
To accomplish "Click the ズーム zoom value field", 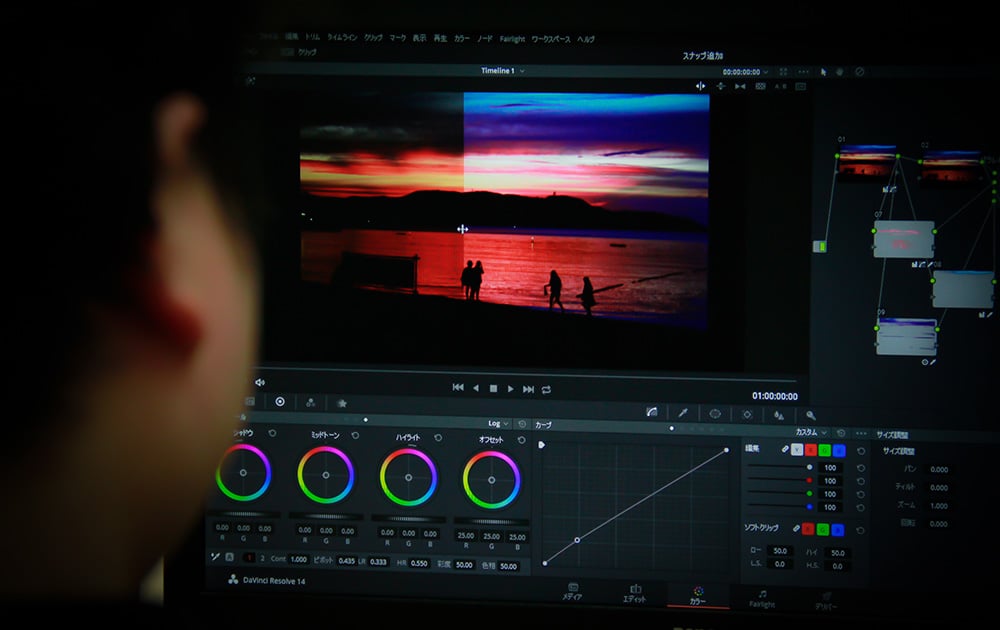I will coord(938,506).
